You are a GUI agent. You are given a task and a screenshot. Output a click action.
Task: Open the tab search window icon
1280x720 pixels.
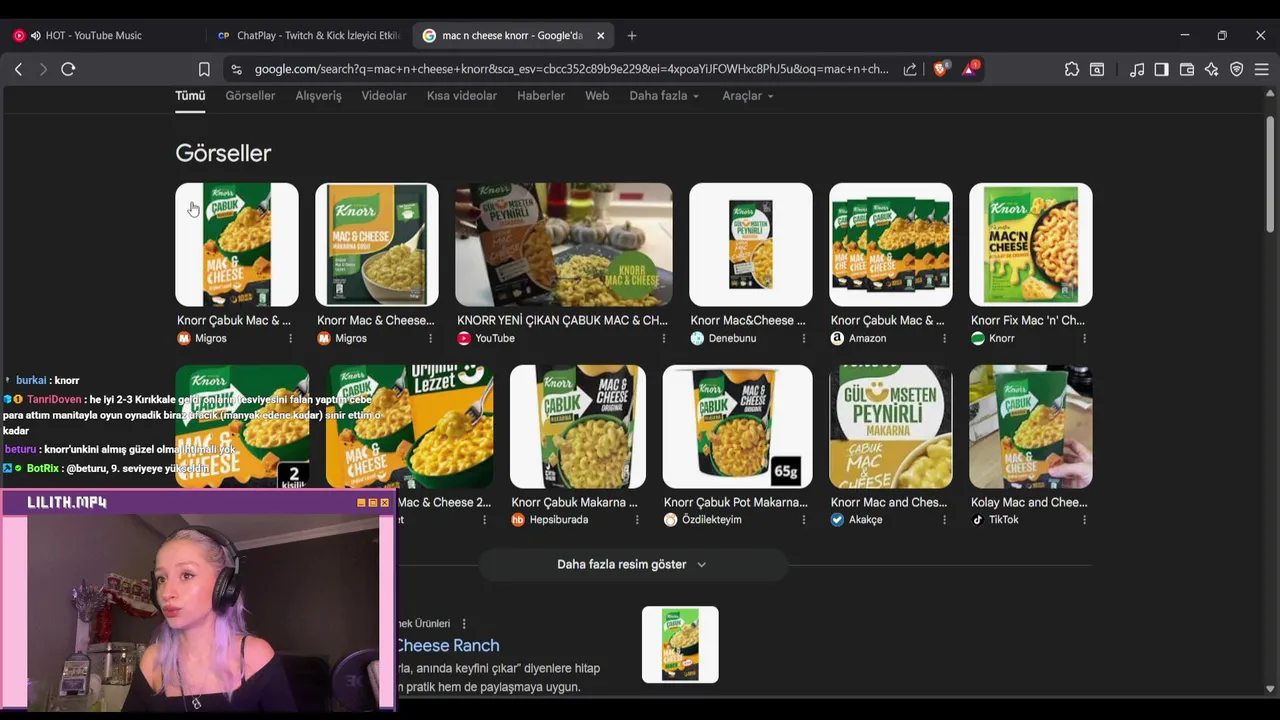coord(1097,69)
